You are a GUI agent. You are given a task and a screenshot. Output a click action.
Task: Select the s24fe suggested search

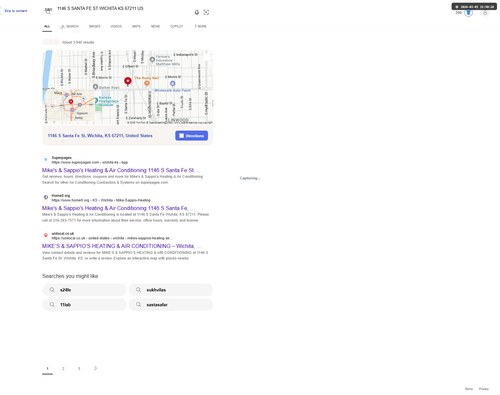coord(84,290)
